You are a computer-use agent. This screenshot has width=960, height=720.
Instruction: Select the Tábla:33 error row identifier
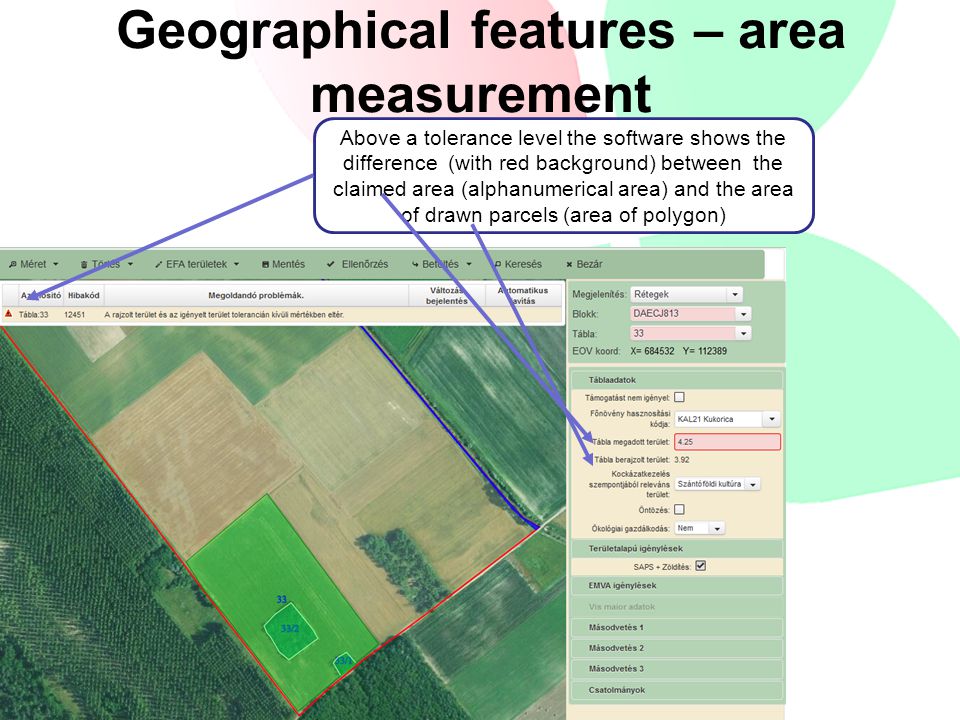tap(34, 315)
